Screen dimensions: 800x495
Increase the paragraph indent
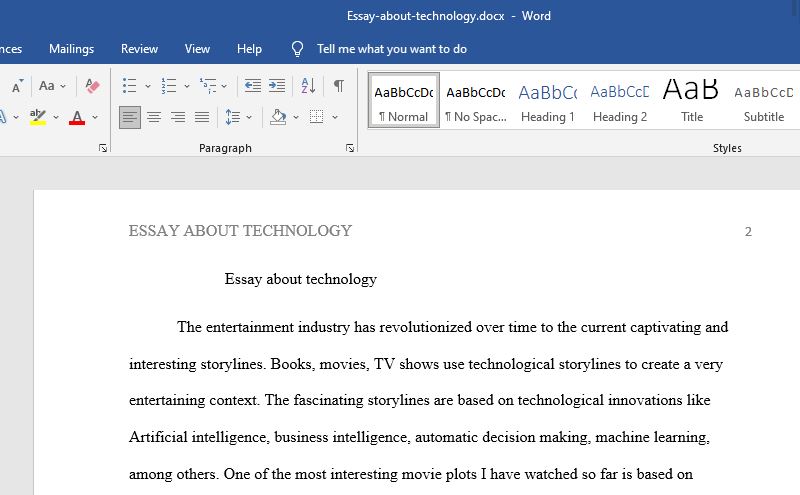click(x=277, y=86)
